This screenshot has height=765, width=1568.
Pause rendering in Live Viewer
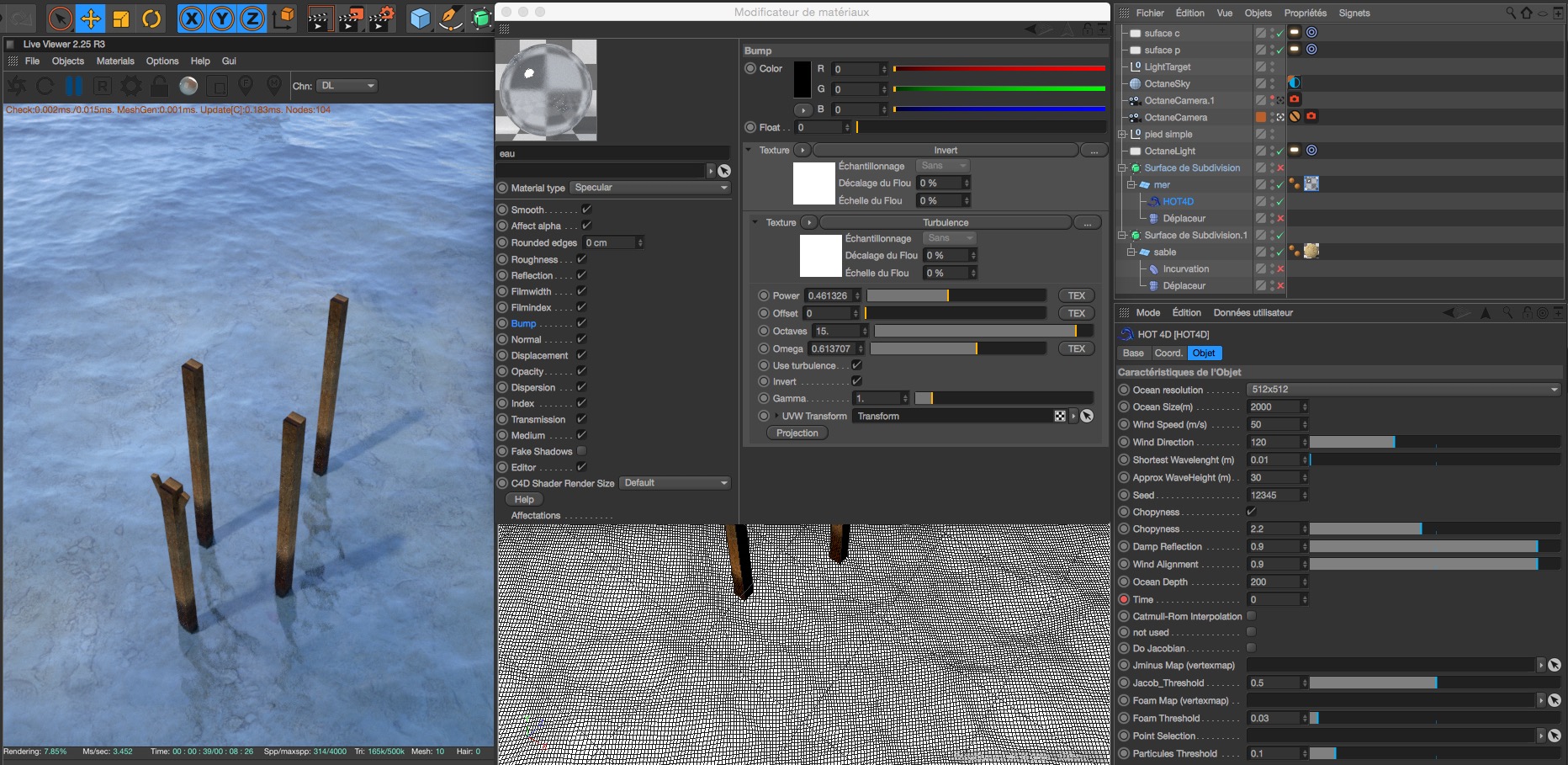pos(74,86)
